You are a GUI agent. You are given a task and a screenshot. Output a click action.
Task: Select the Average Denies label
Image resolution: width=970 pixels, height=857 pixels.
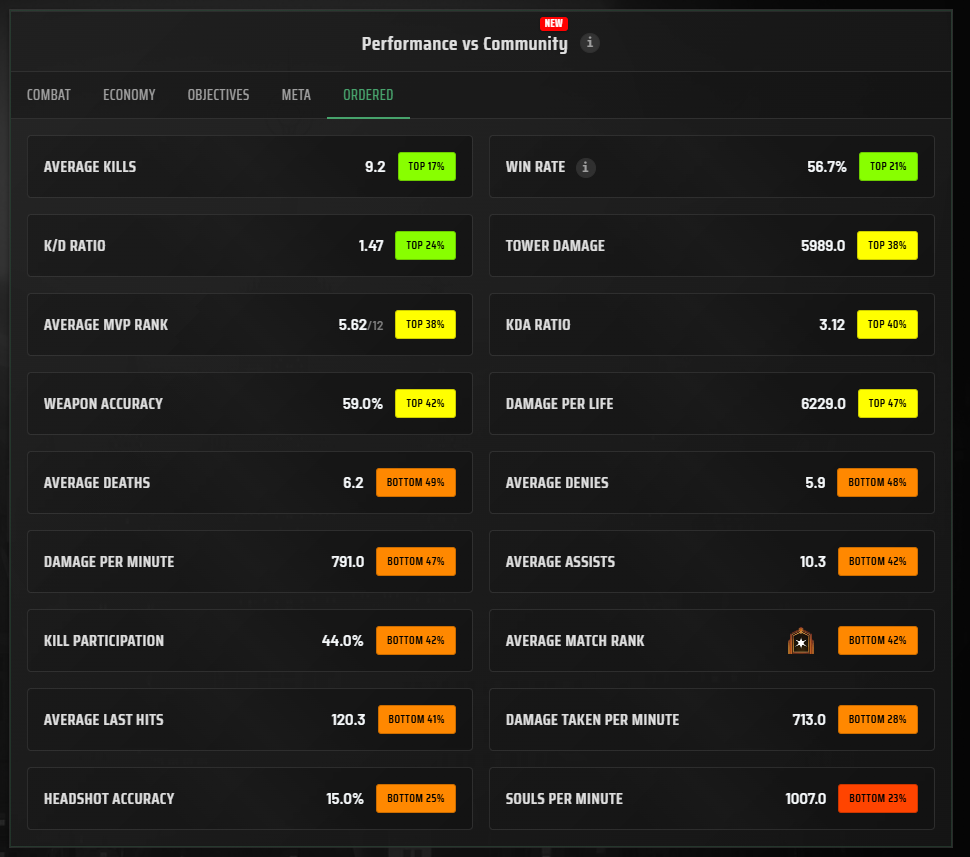coord(557,483)
